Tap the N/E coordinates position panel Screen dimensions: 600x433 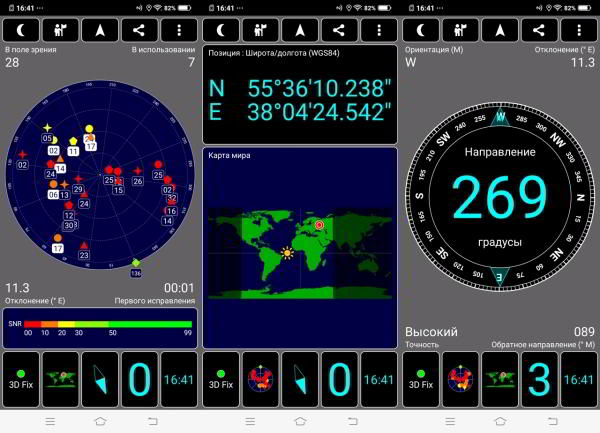[300, 93]
